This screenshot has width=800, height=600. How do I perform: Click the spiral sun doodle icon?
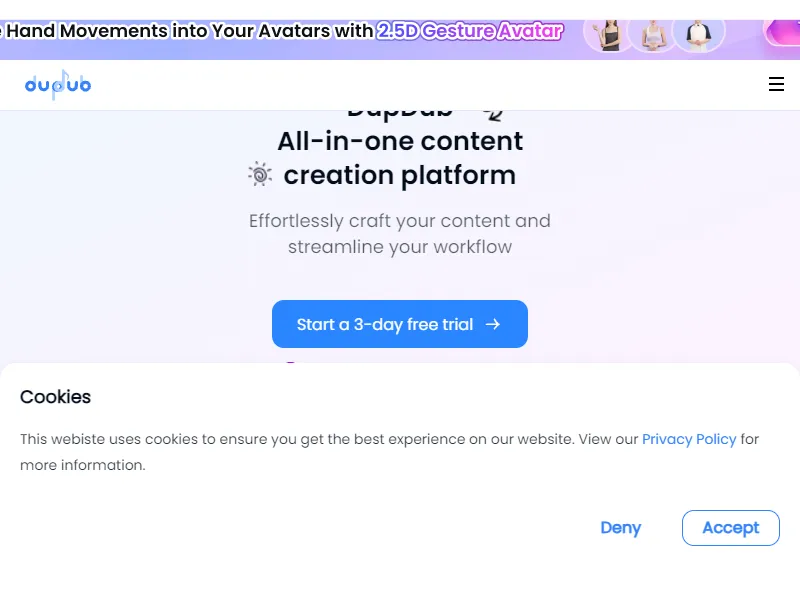click(x=260, y=174)
